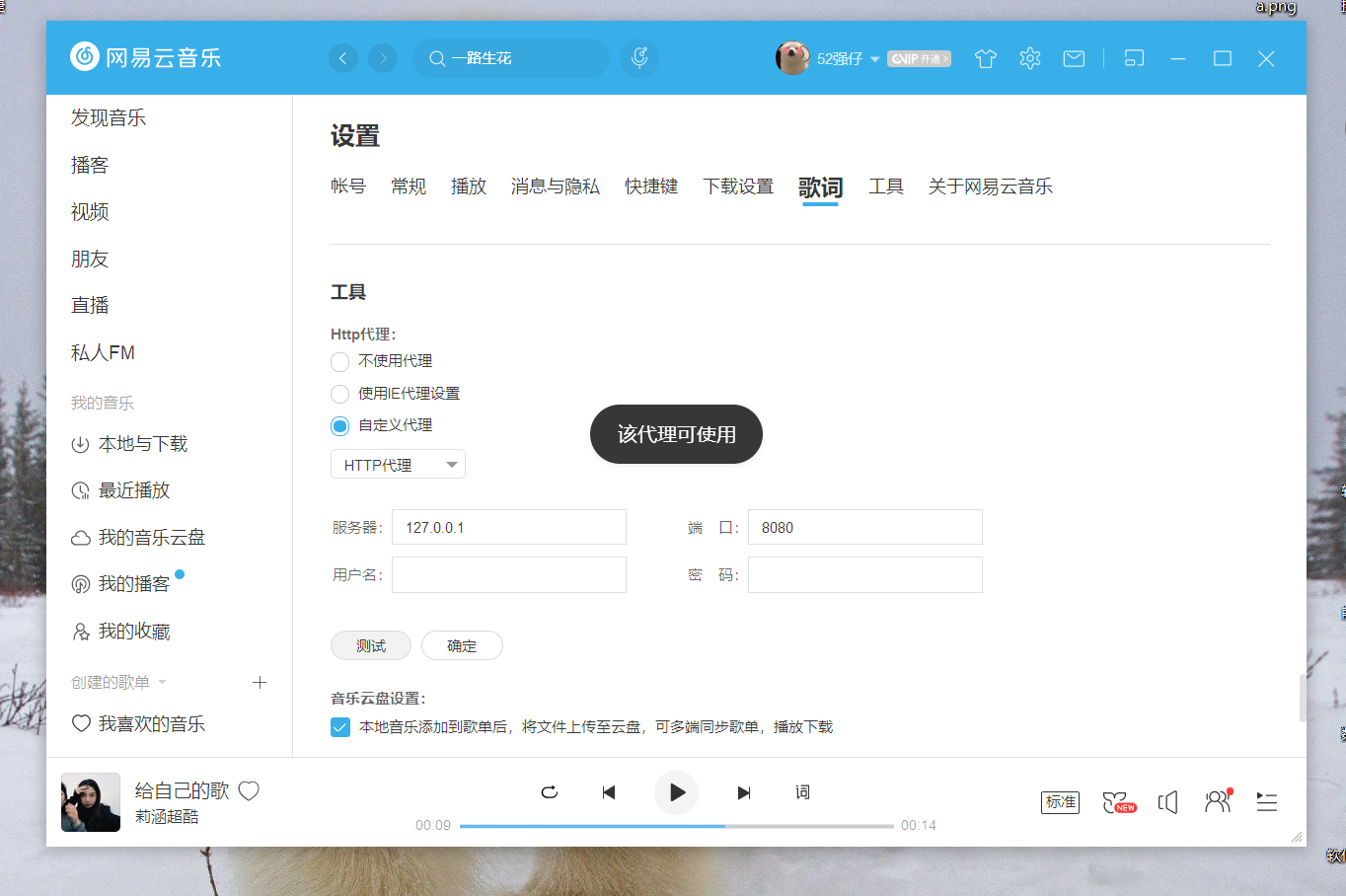Open the lyrics display button
Viewport: 1346px width, 896px height.
point(802,792)
